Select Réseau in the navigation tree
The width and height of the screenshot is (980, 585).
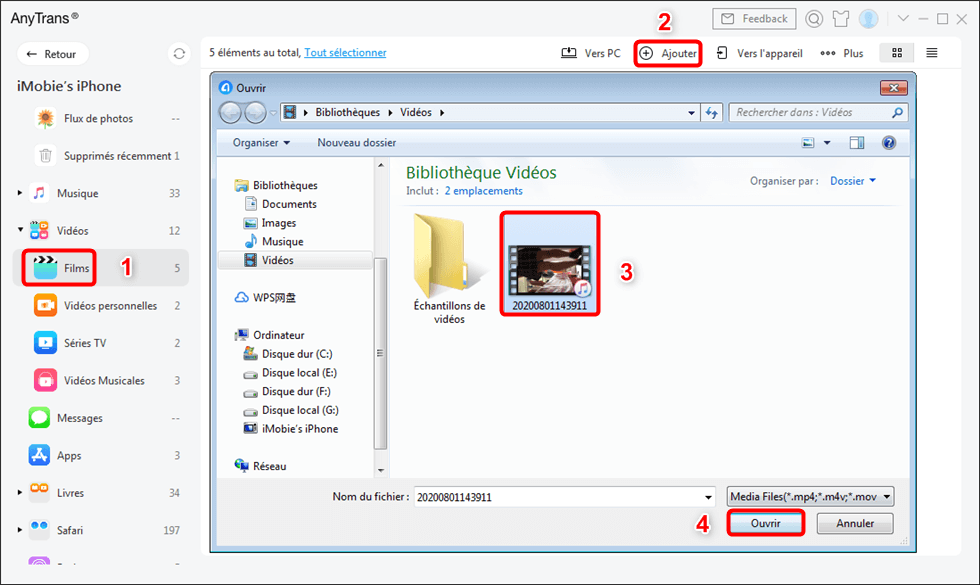tap(269, 466)
